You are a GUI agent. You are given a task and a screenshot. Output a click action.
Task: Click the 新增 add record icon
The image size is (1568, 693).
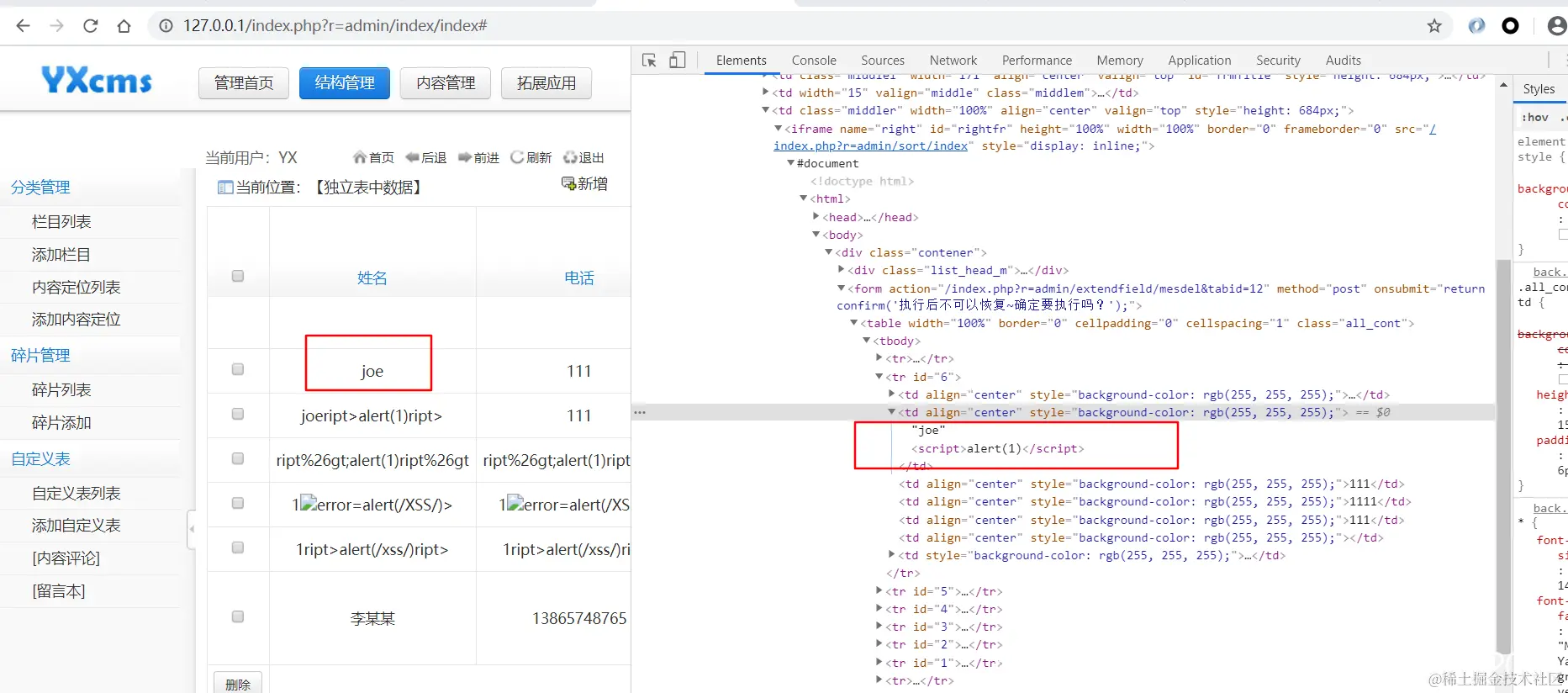(x=584, y=184)
